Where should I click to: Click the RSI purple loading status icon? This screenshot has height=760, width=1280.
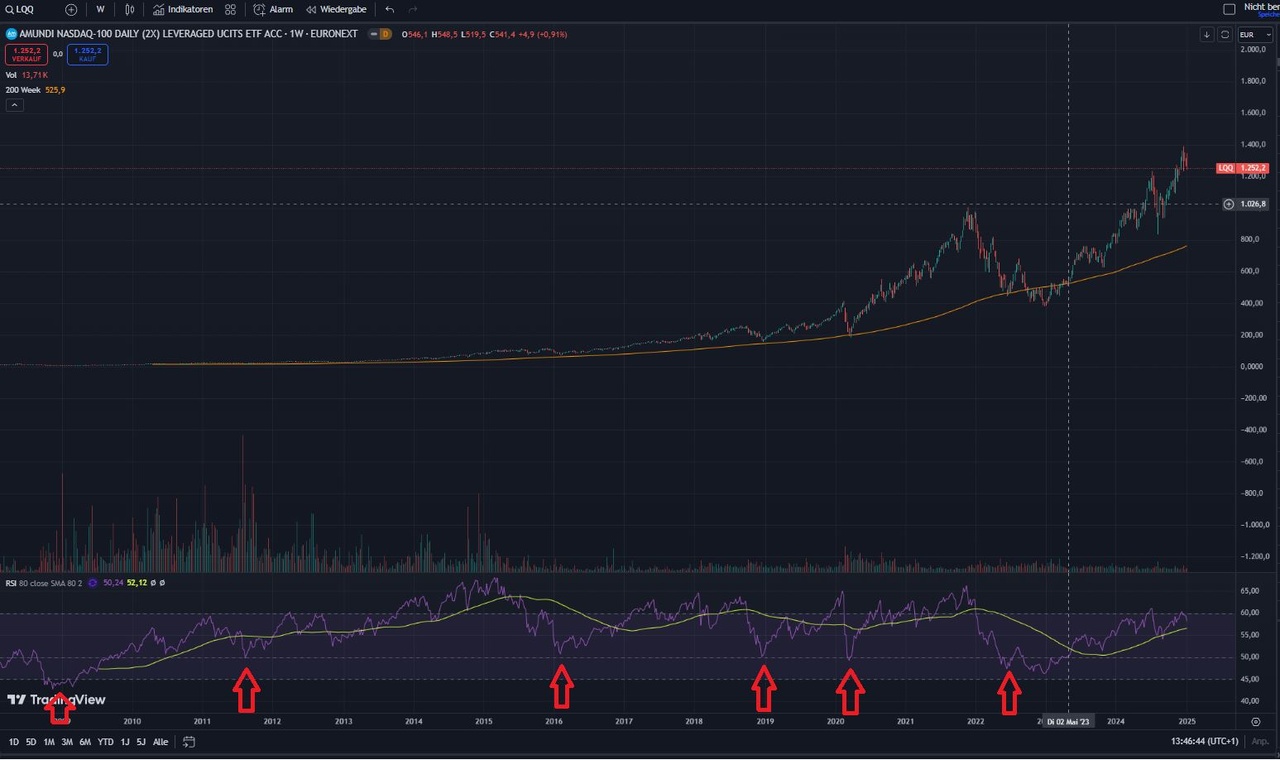click(93, 582)
